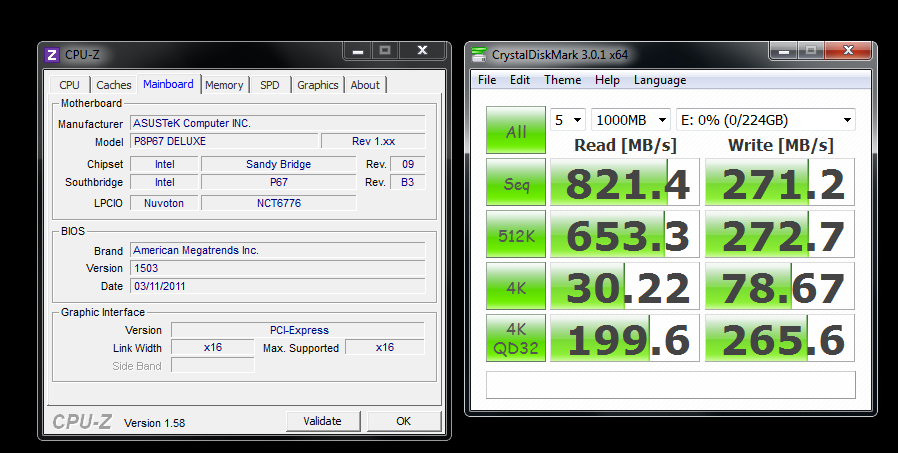Open the test size dropdown showing 1000MB
This screenshot has height=453, width=898.
point(631,120)
